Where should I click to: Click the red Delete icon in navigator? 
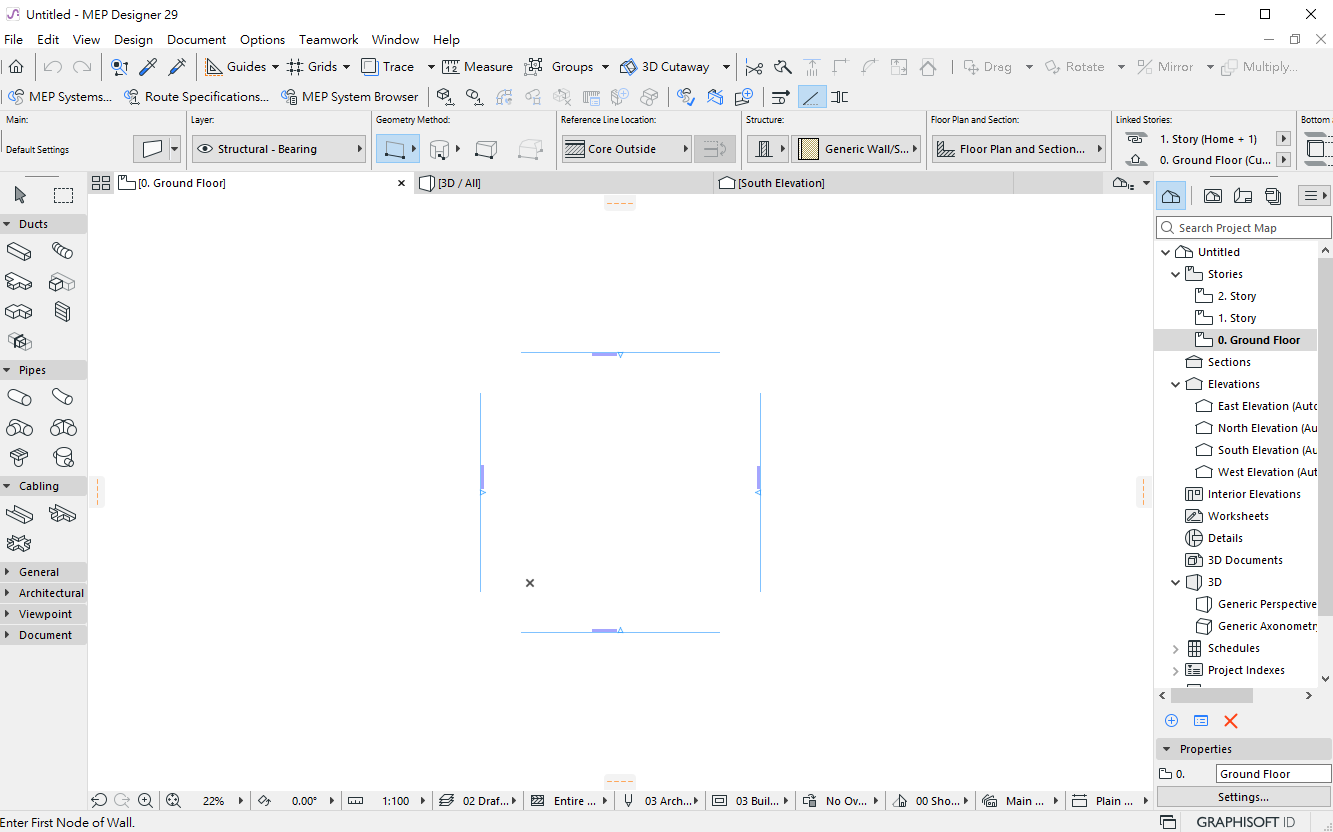point(1231,721)
